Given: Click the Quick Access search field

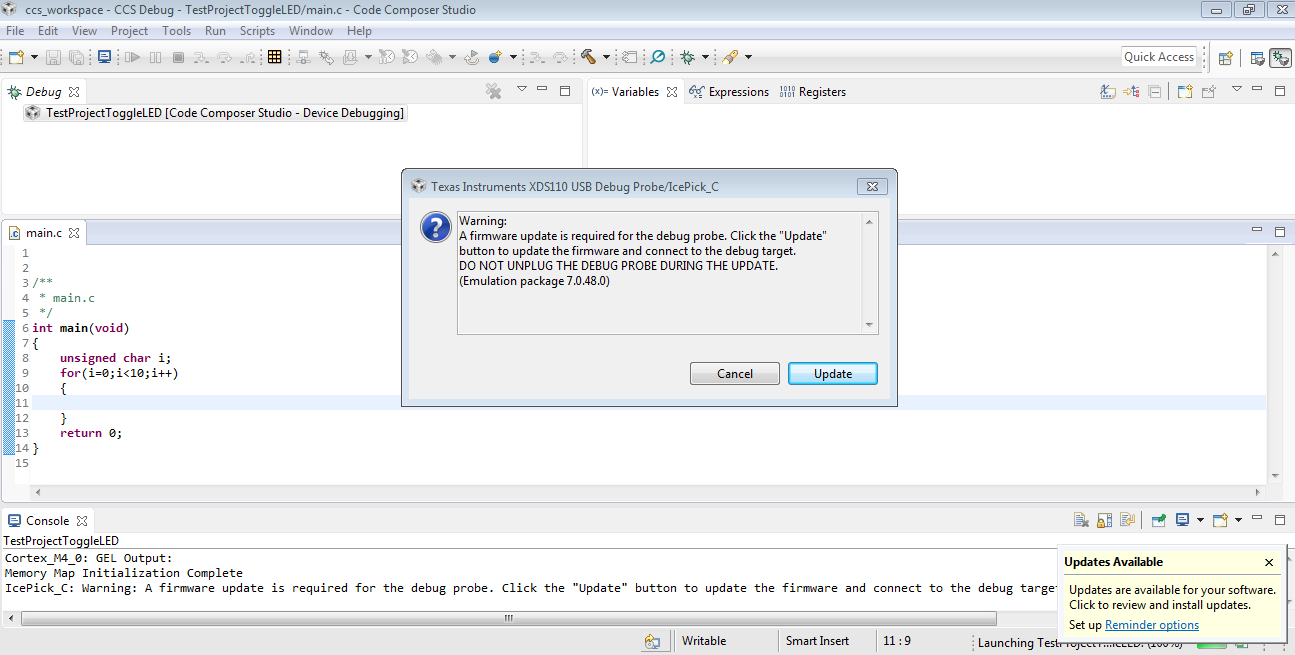Looking at the screenshot, I should pos(1159,57).
